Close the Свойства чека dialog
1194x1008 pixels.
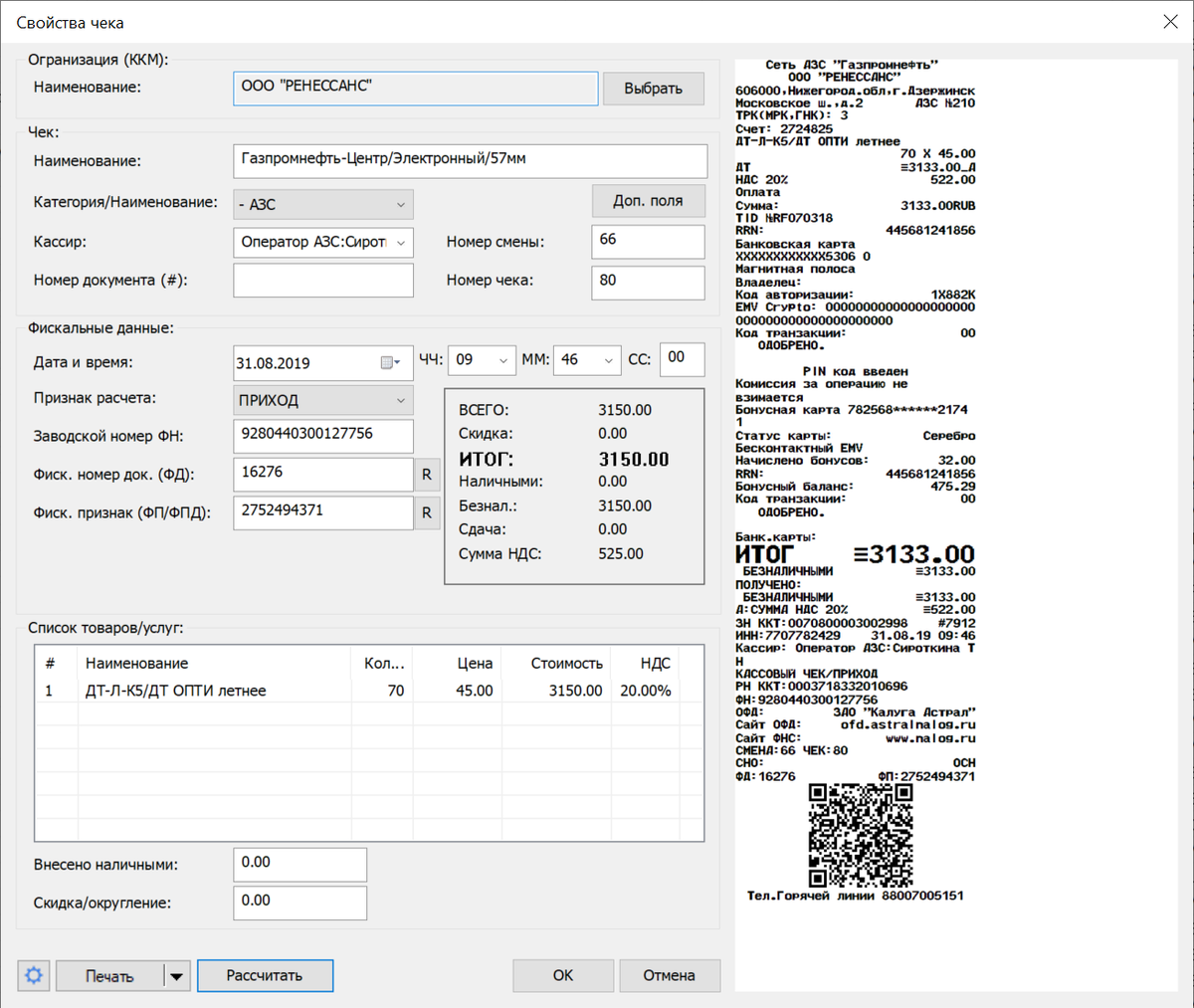click(x=1170, y=22)
